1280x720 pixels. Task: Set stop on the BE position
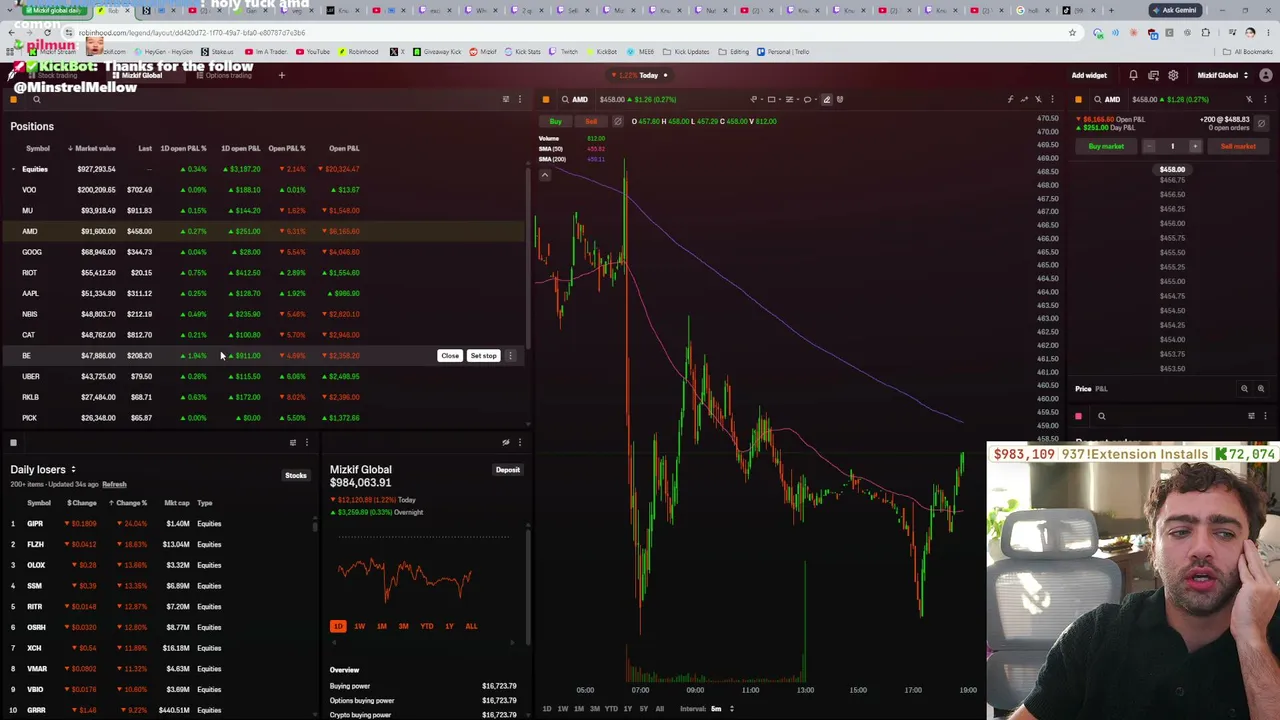[483, 356]
